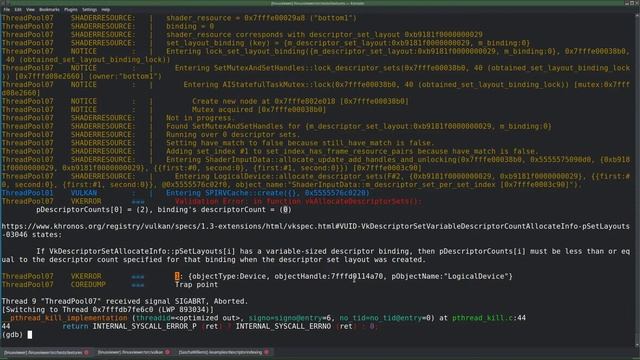The height and width of the screenshot is (360, 640).
Task: Click "Switching to Thread 0x7fffdb7fe6c0" line
Action: 107,310
